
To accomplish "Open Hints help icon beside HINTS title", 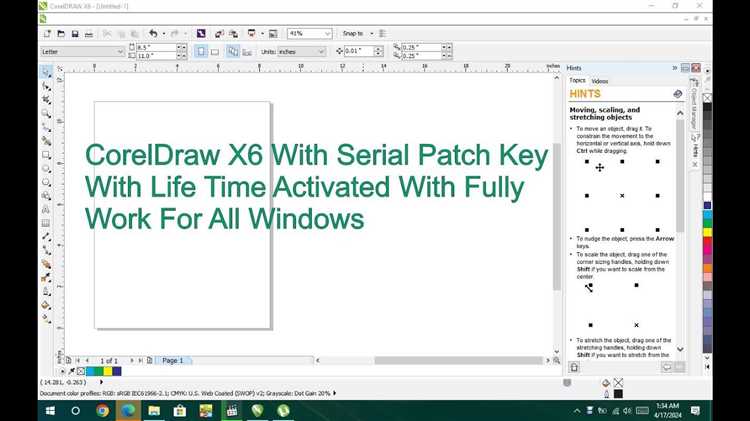I will [x=677, y=94].
